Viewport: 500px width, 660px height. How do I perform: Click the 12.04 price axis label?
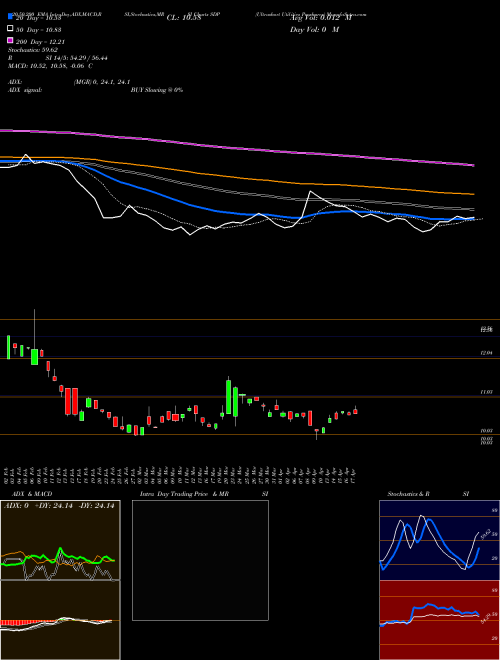click(486, 353)
